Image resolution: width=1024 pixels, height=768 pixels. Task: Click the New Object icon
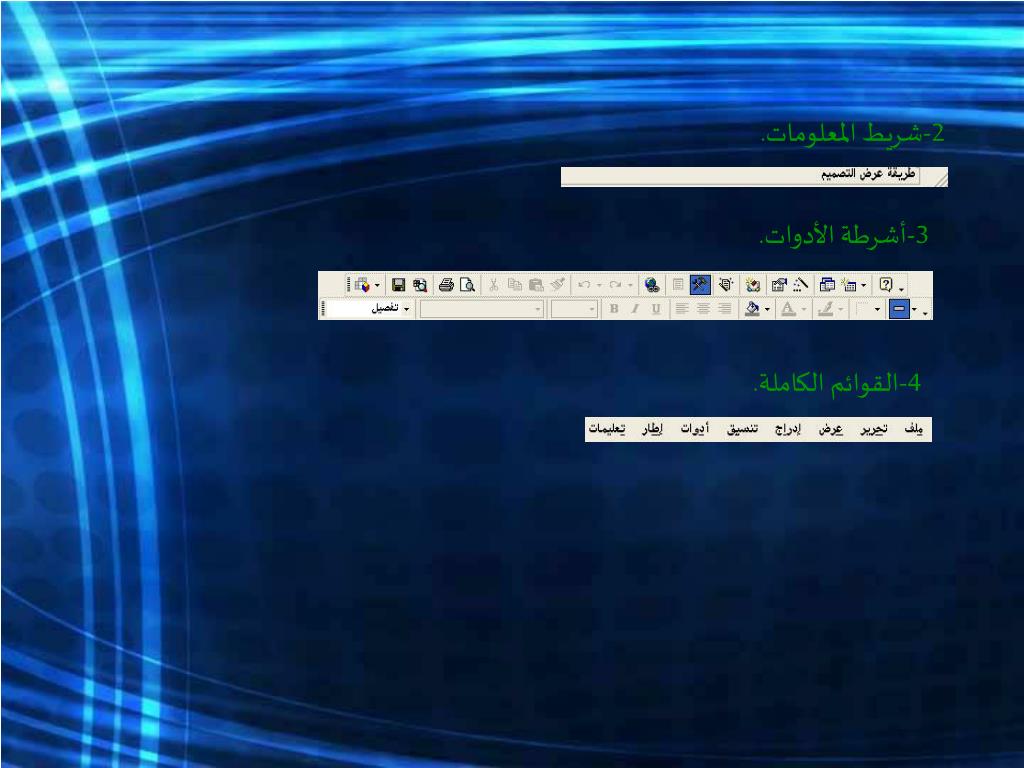[x=849, y=285]
